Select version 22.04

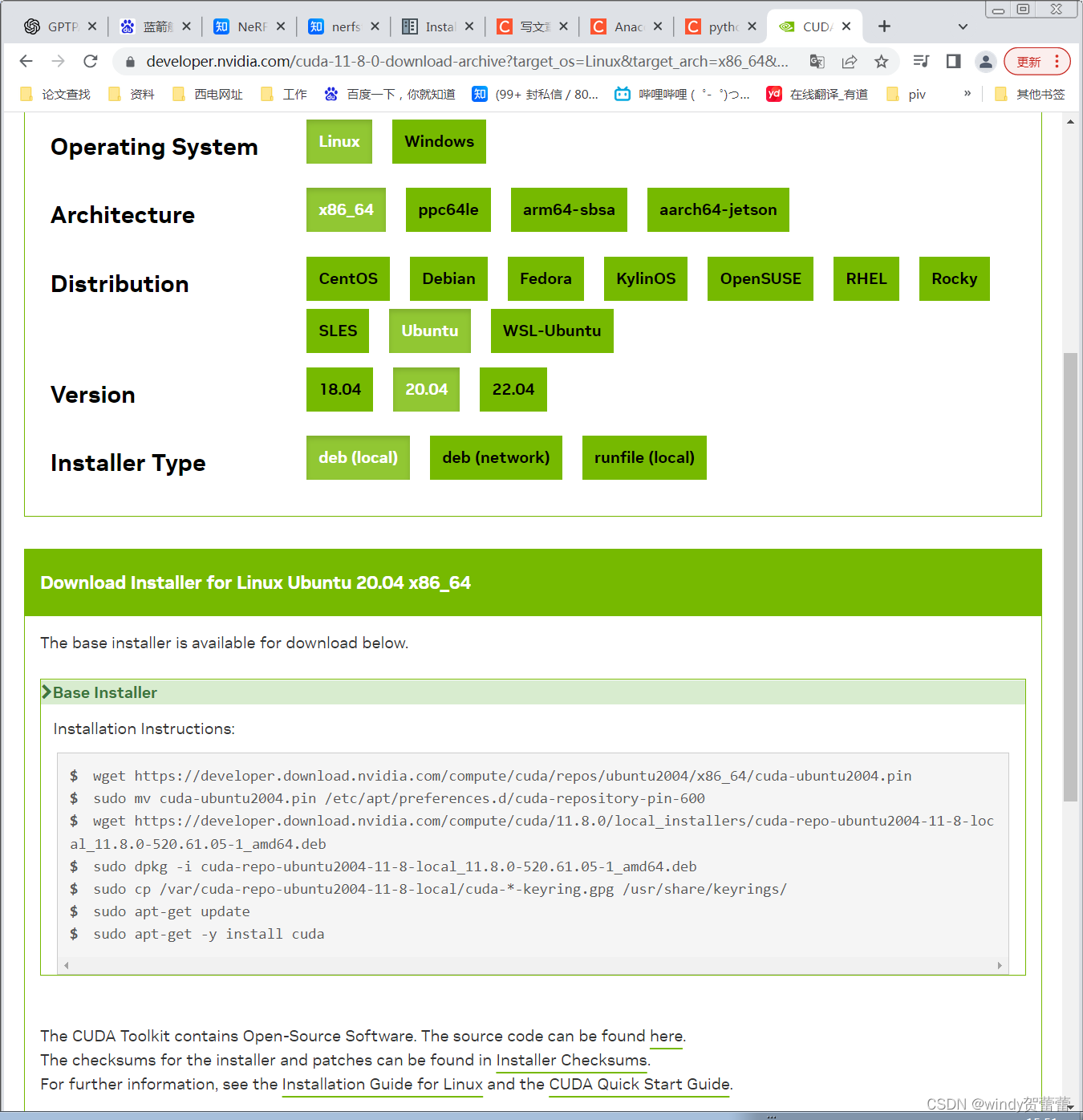pyautogui.click(x=513, y=389)
